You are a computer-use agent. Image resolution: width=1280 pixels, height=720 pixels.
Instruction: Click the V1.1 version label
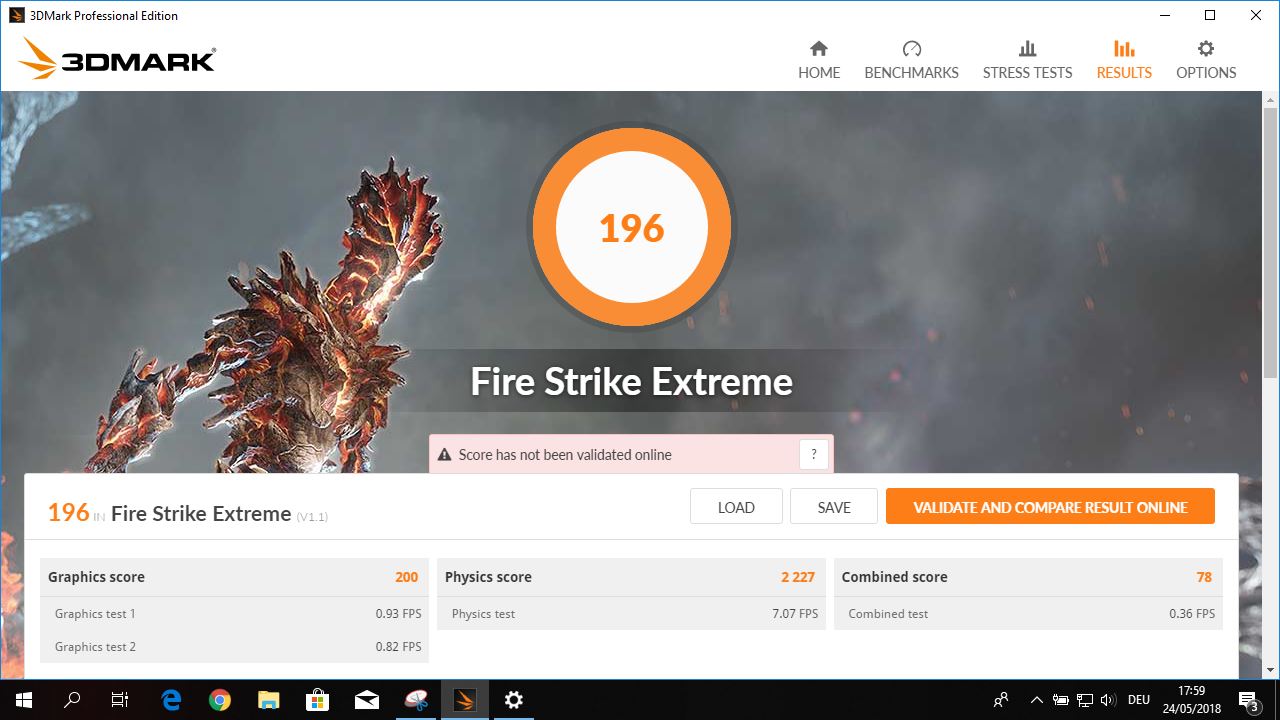click(312, 517)
